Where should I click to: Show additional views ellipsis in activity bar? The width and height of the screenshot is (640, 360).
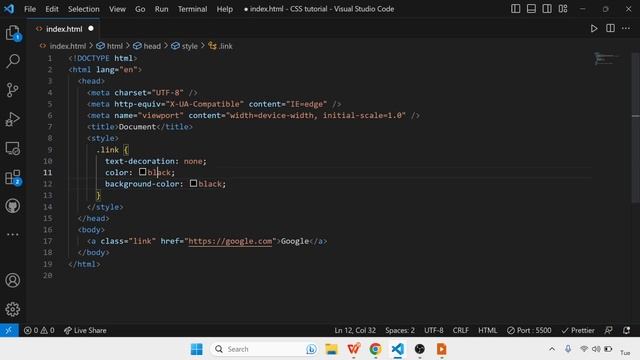pos(13,235)
